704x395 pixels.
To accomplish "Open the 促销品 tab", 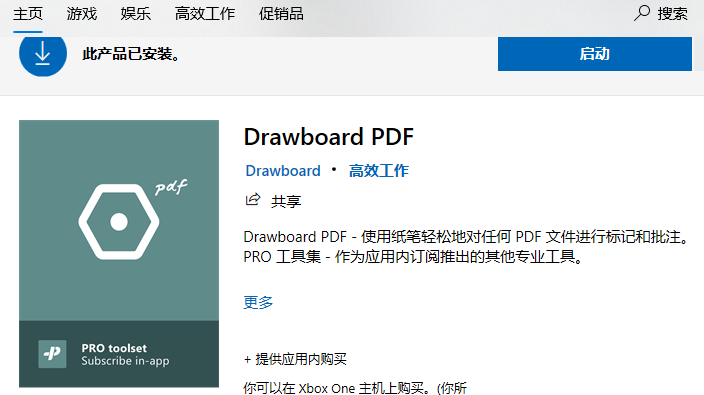I will [x=281, y=14].
